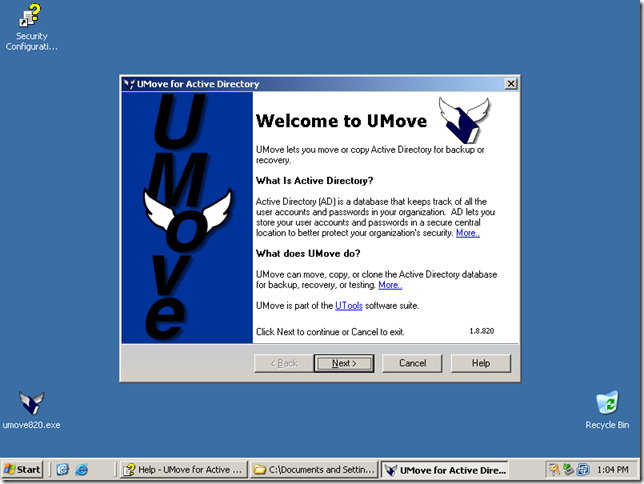Click the UMove winged logo in title bar

tap(129, 84)
